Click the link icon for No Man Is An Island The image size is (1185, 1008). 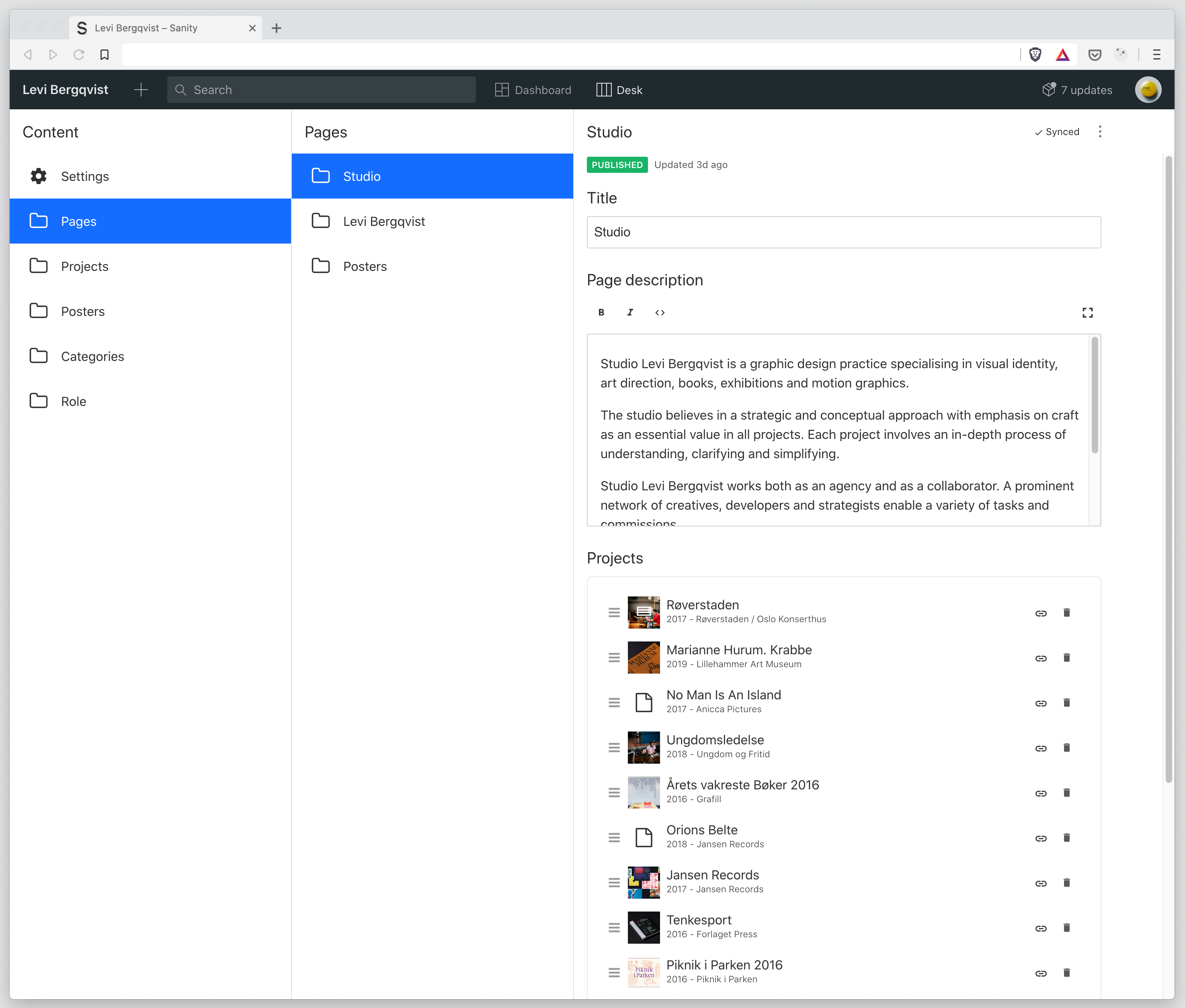(x=1040, y=703)
